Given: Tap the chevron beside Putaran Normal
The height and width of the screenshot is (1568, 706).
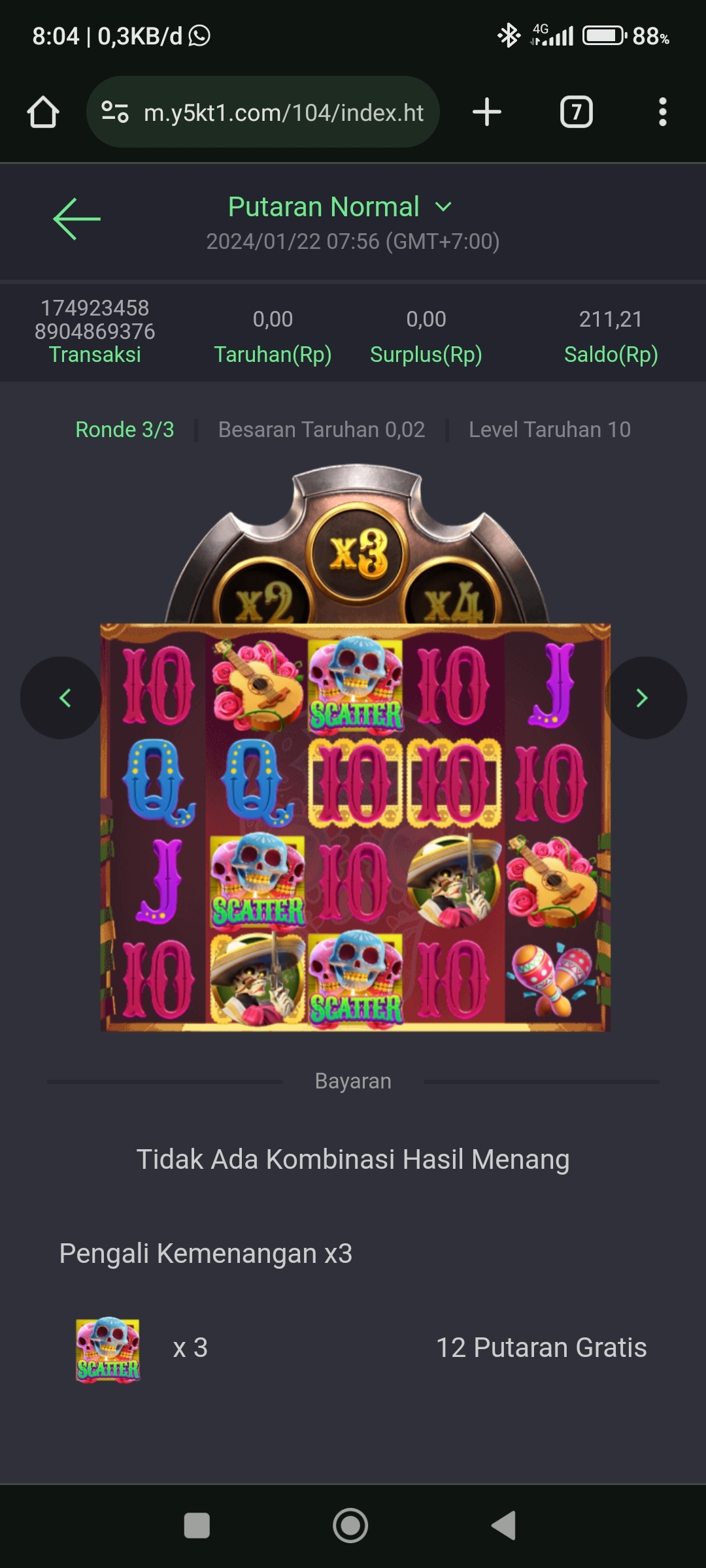Looking at the screenshot, I should tap(443, 207).
